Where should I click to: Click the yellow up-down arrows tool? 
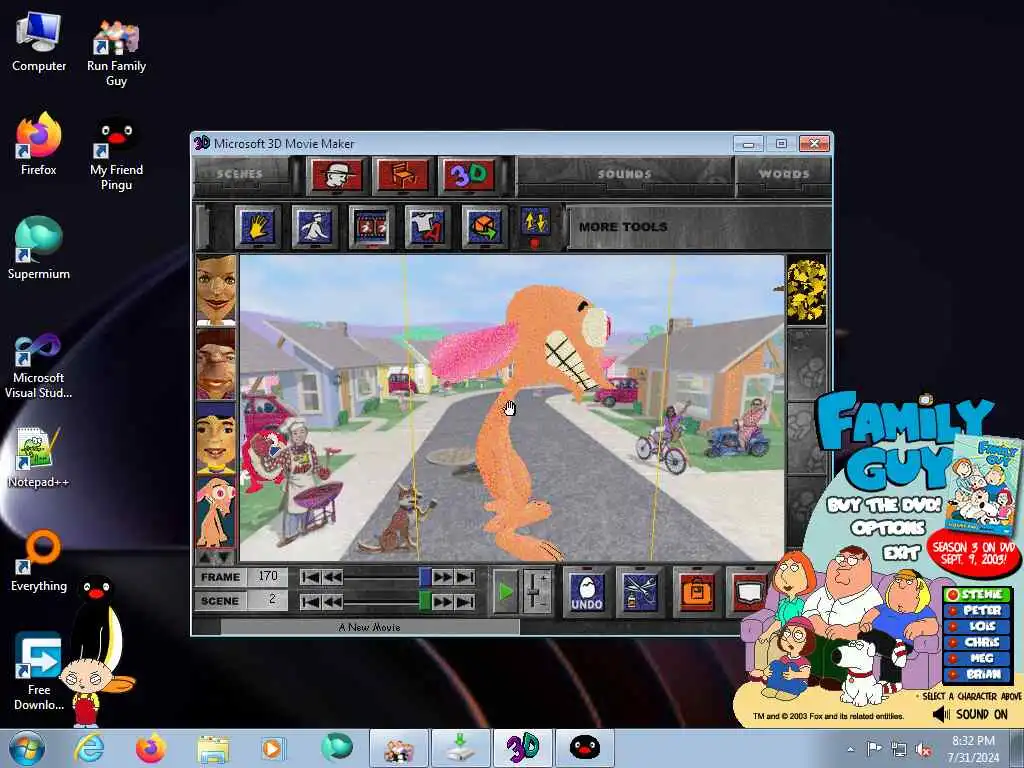[x=535, y=221]
